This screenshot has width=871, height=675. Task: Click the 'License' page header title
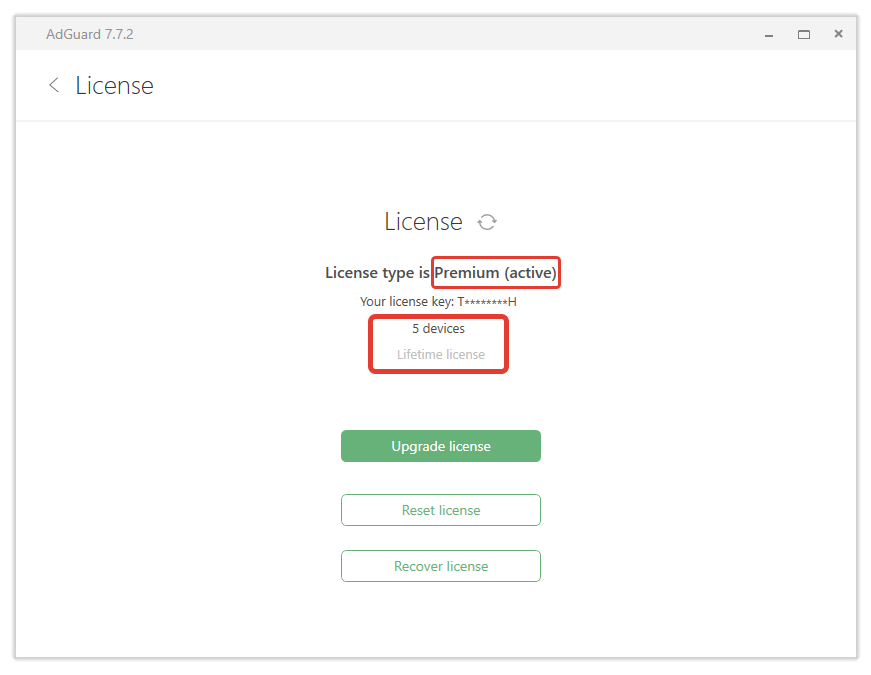(x=114, y=86)
